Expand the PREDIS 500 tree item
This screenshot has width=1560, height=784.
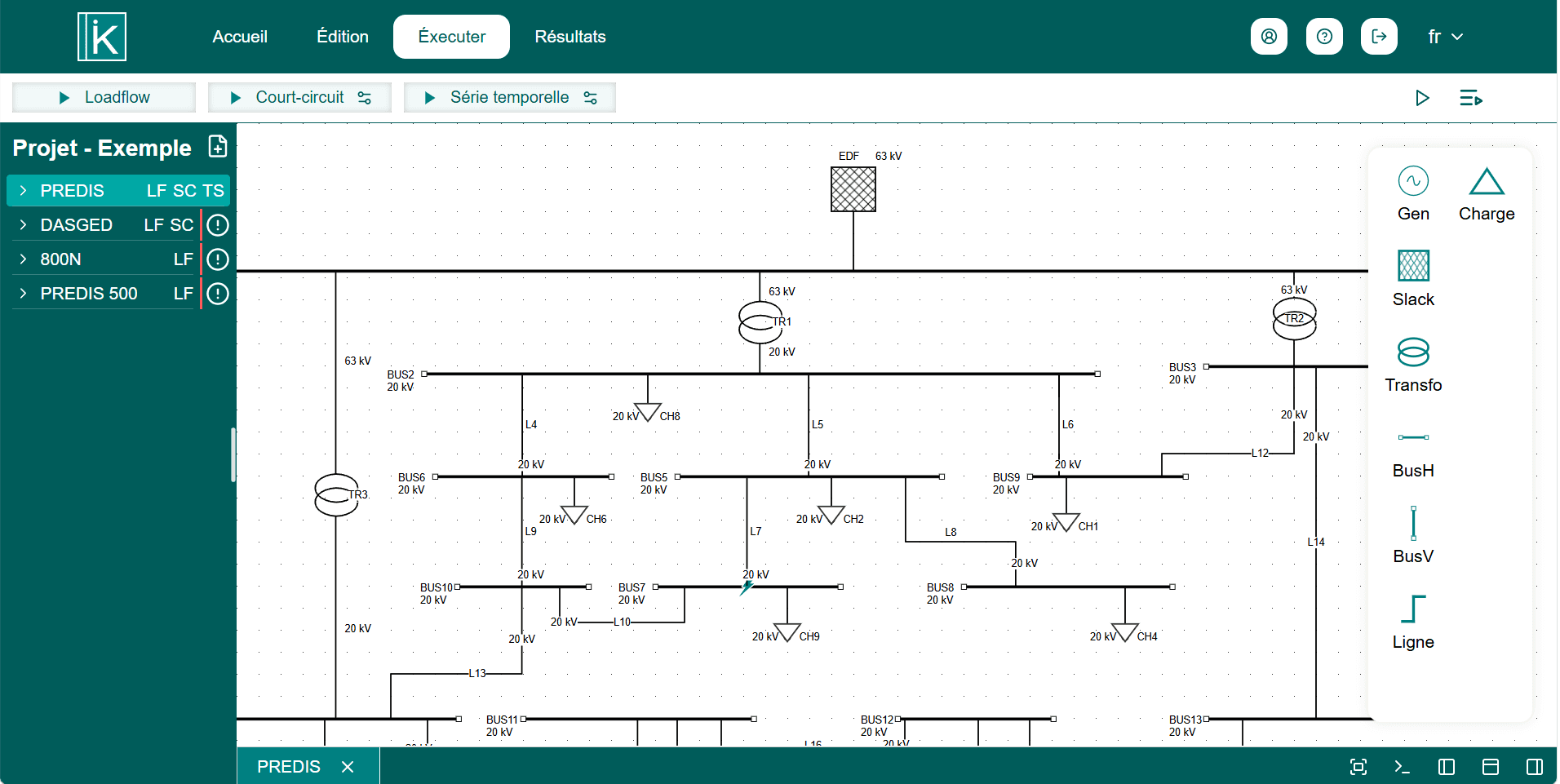coord(23,294)
